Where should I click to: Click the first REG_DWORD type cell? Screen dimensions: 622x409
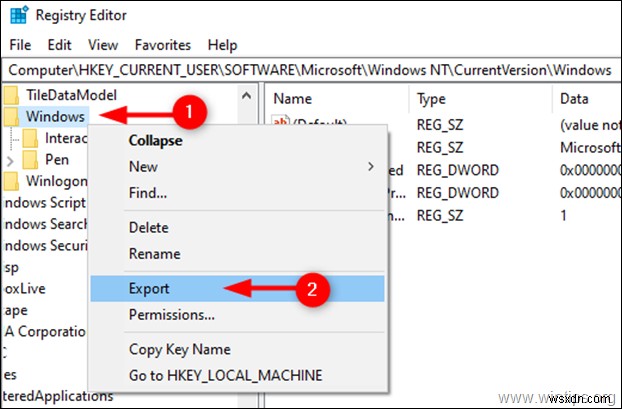coord(457,170)
